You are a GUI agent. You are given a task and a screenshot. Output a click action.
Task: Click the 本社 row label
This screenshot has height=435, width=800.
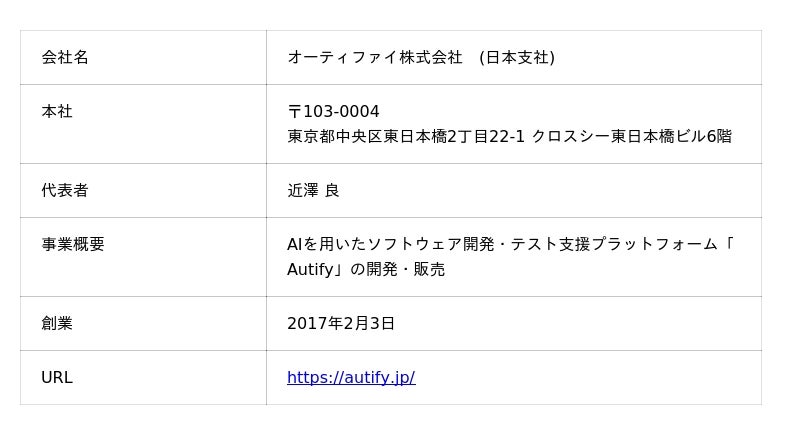(x=57, y=112)
